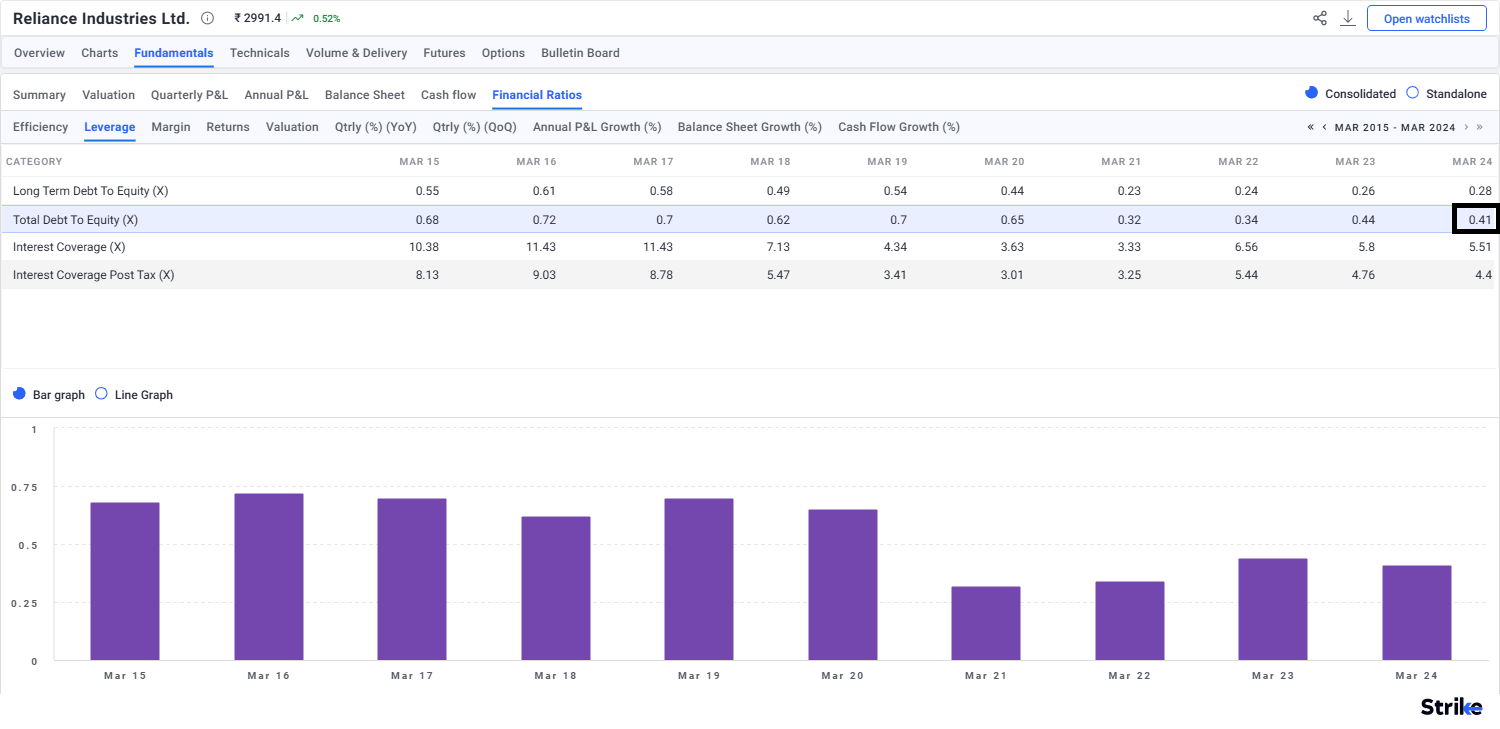Switch to Margin ratios
1500x729 pixels.
tap(171, 127)
